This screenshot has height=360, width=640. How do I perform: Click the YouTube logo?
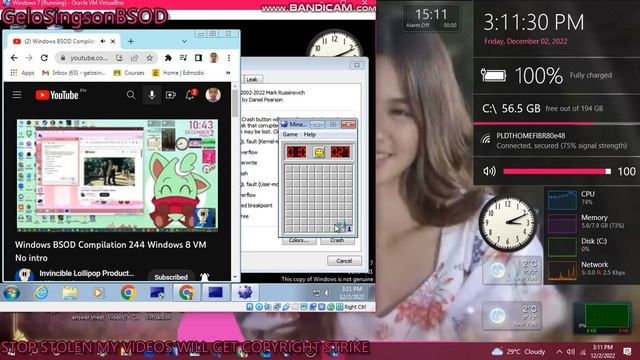pyautogui.click(x=57, y=95)
